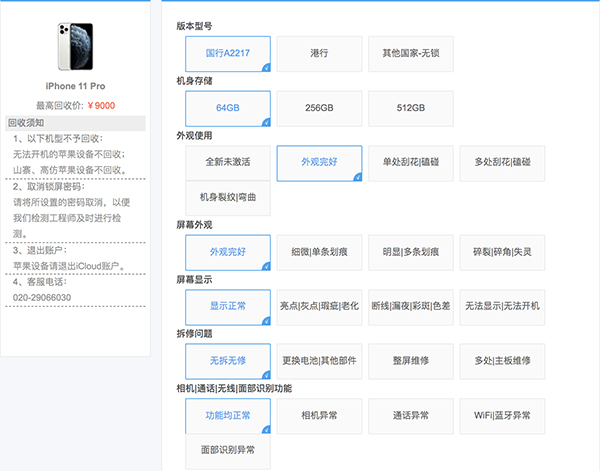
Task: Choose 整屏维修 repair option
Action: coord(411,362)
